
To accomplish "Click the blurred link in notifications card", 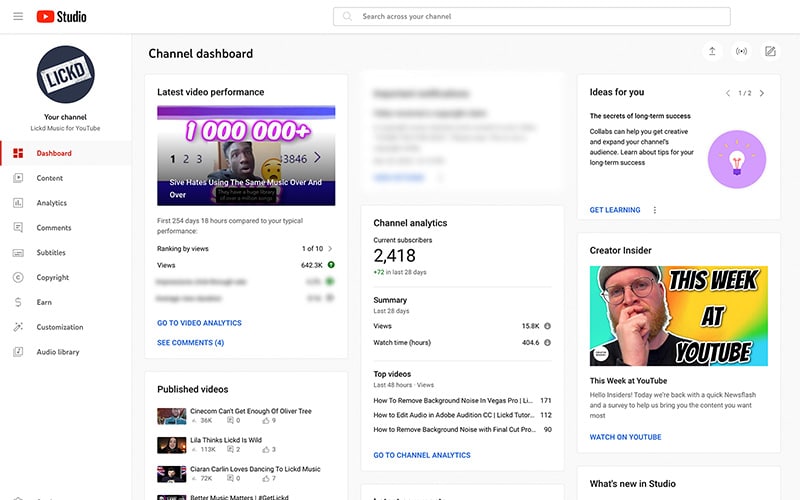I will click(399, 178).
